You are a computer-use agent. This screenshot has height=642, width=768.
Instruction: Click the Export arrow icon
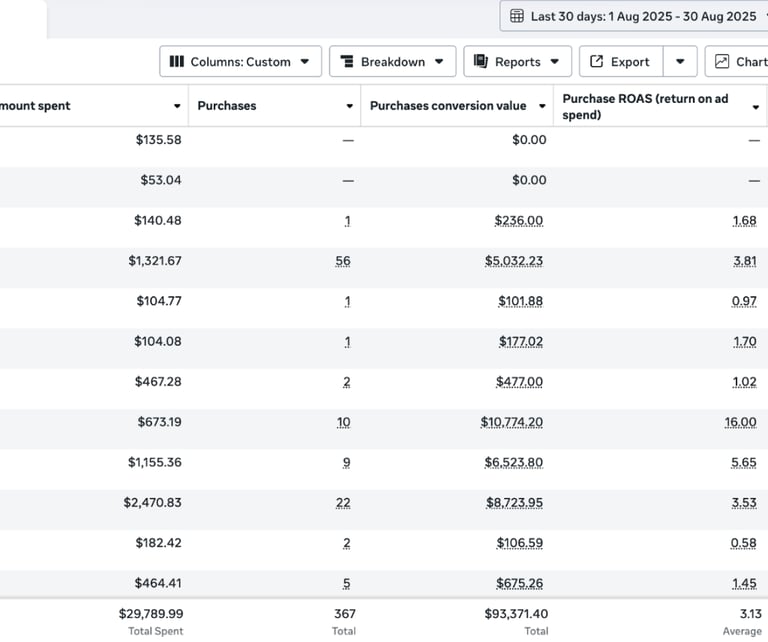click(597, 62)
